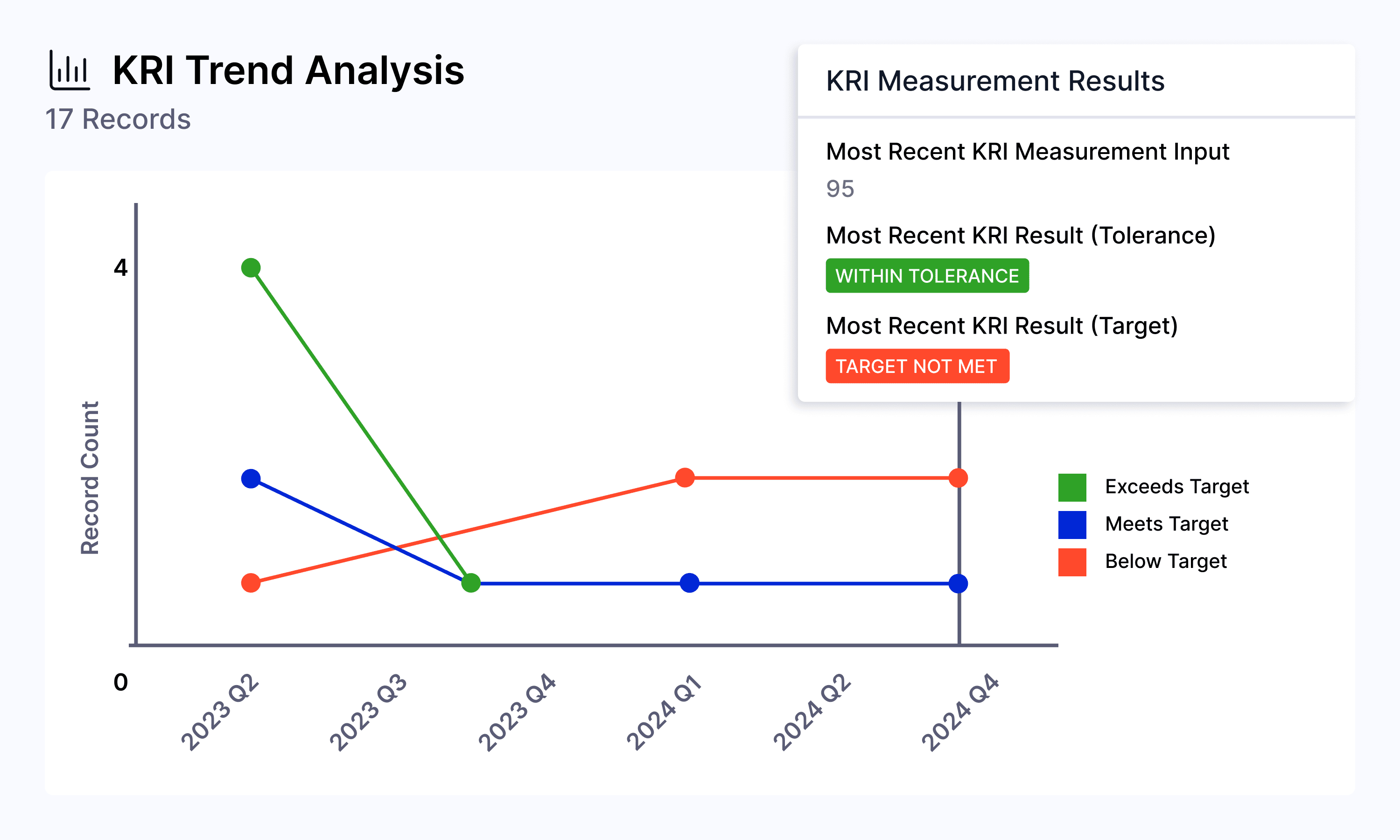1400x840 pixels.
Task: Click the 2023 Q3 axis label
Action: pos(368,712)
